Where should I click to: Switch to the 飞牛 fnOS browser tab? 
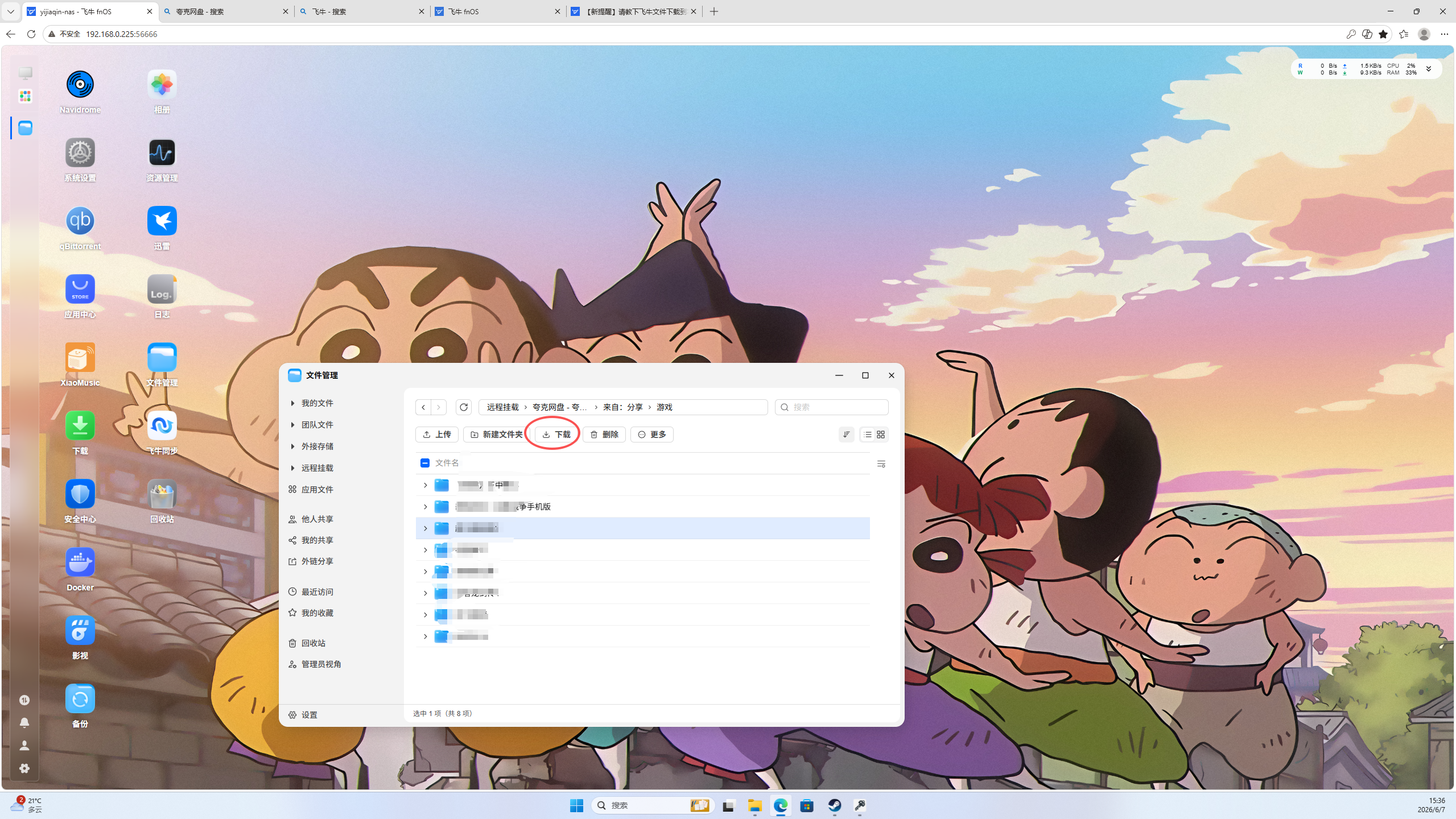click(x=498, y=11)
